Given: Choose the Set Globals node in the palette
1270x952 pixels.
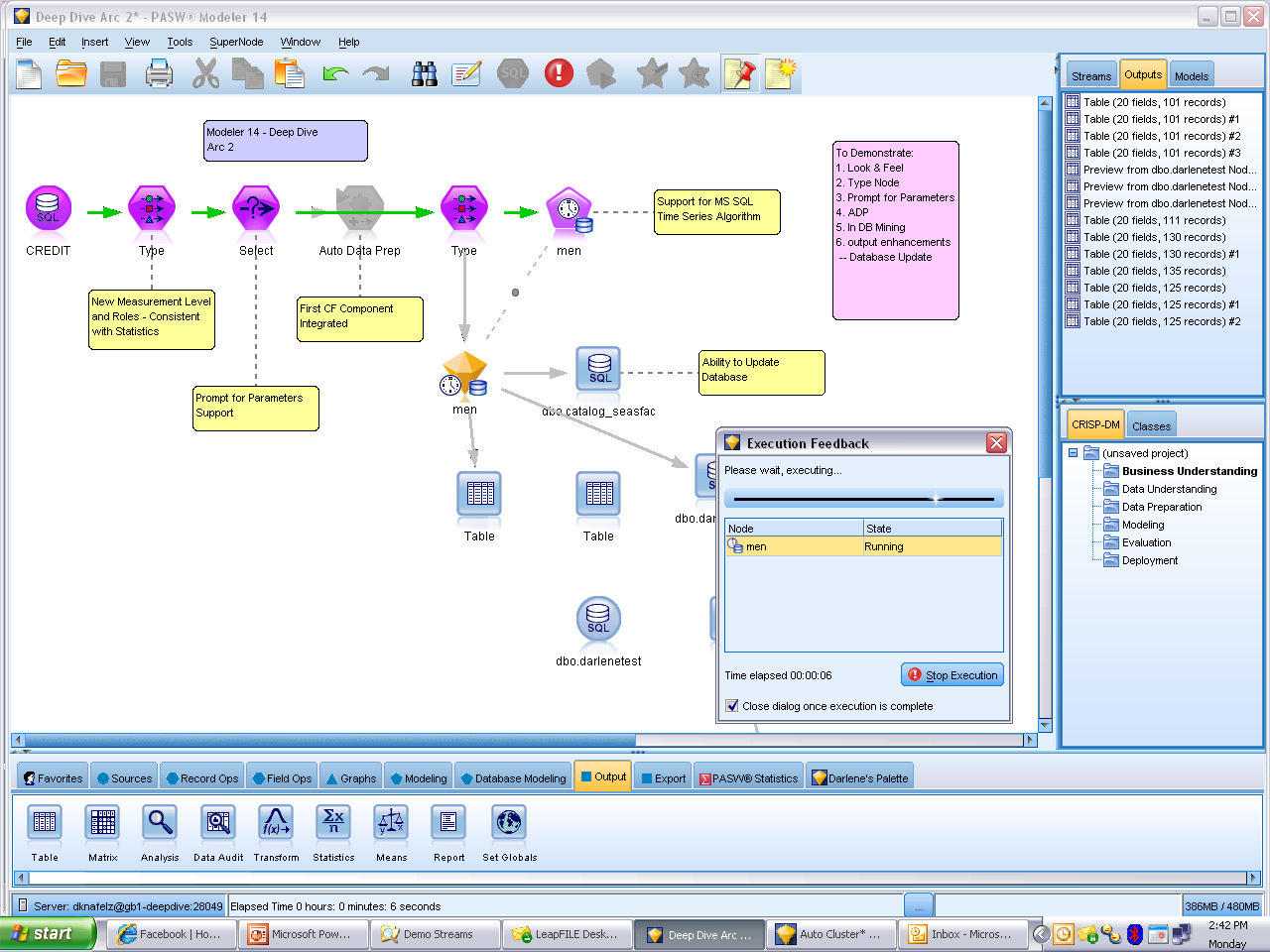Looking at the screenshot, I should tap(509, 823).
